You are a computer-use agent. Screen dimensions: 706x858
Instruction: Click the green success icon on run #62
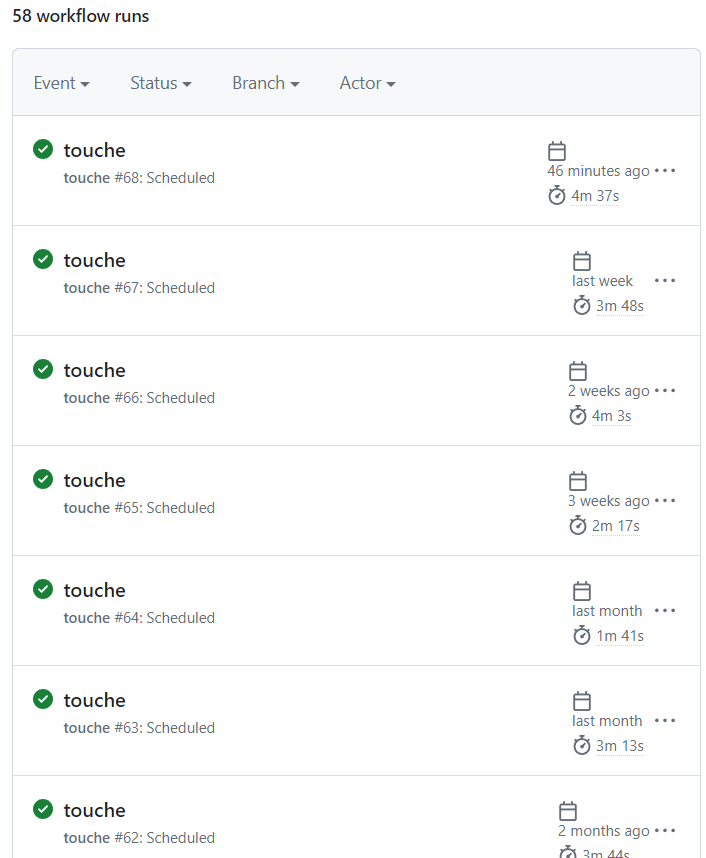pos(42,809)
